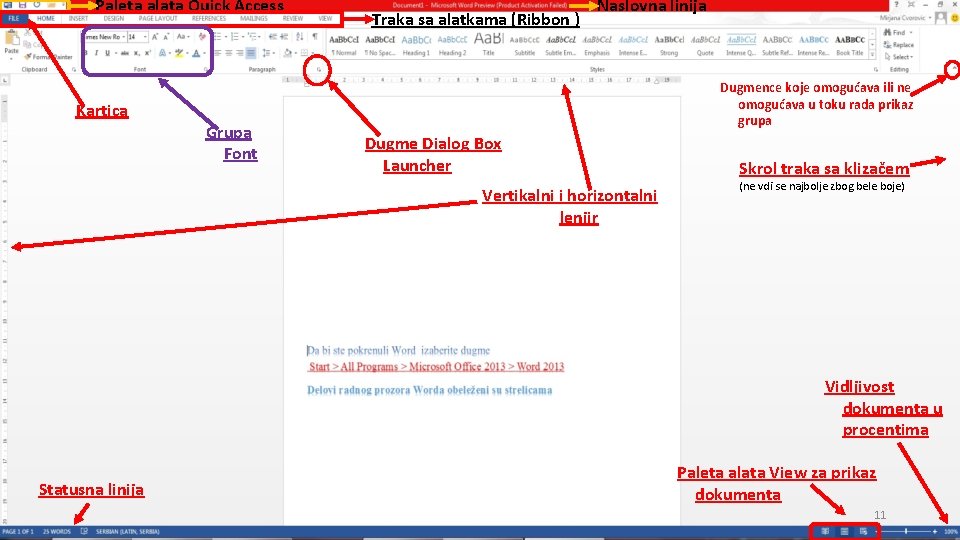Expand the Styles gallery More arrow
960x540 pixels.
click(x=872, y=55)
